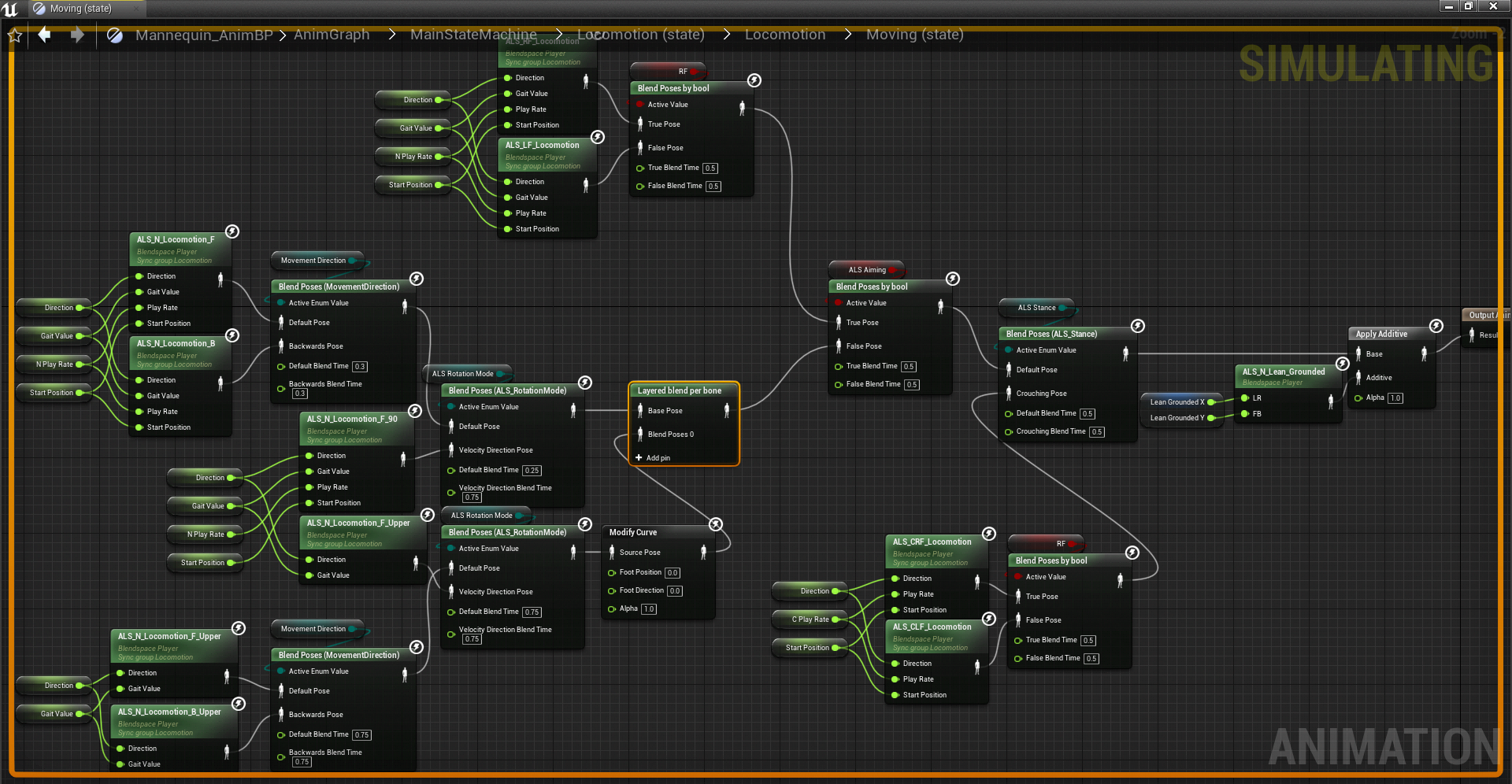
Task: Click fast-path icon on Apply Additive node
Action: coord(1436,326)
